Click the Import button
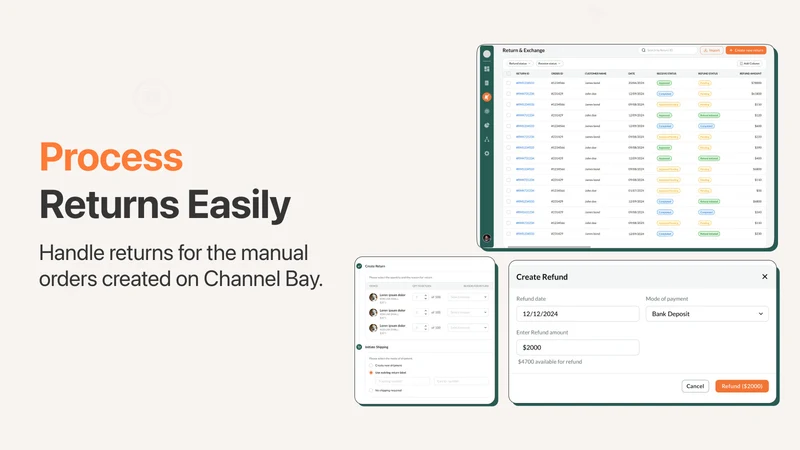The width and height of the screenshot is (800, 450). click(x=711, y=51)
